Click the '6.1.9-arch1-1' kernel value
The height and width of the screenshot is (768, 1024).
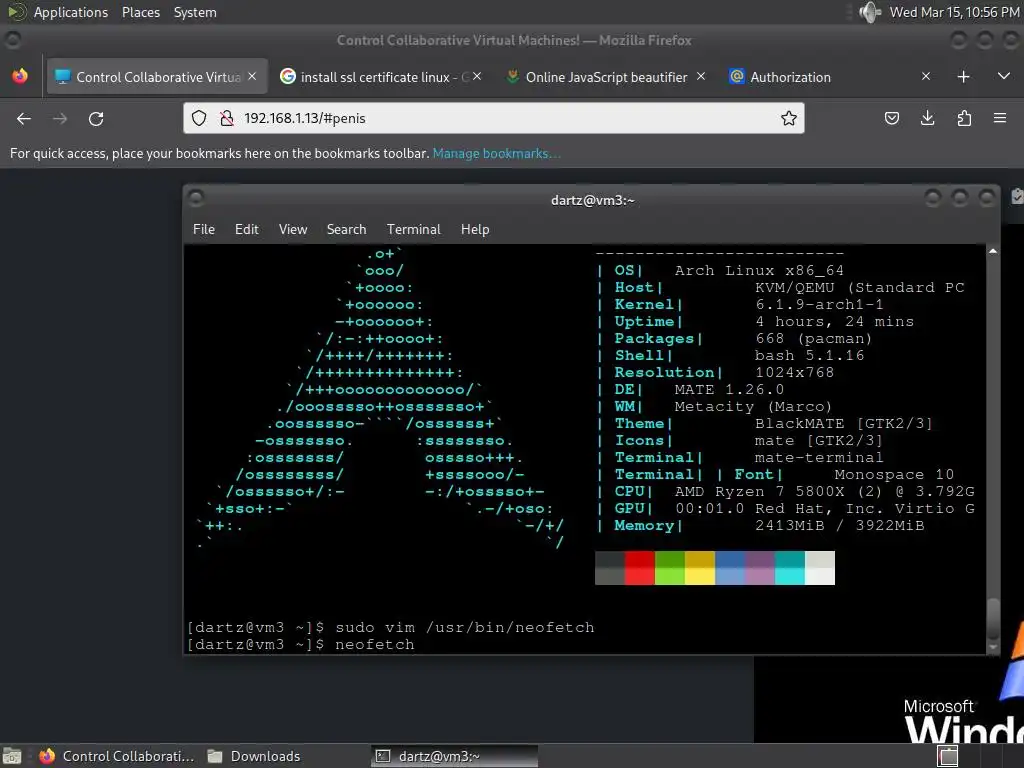coord(819,304)
